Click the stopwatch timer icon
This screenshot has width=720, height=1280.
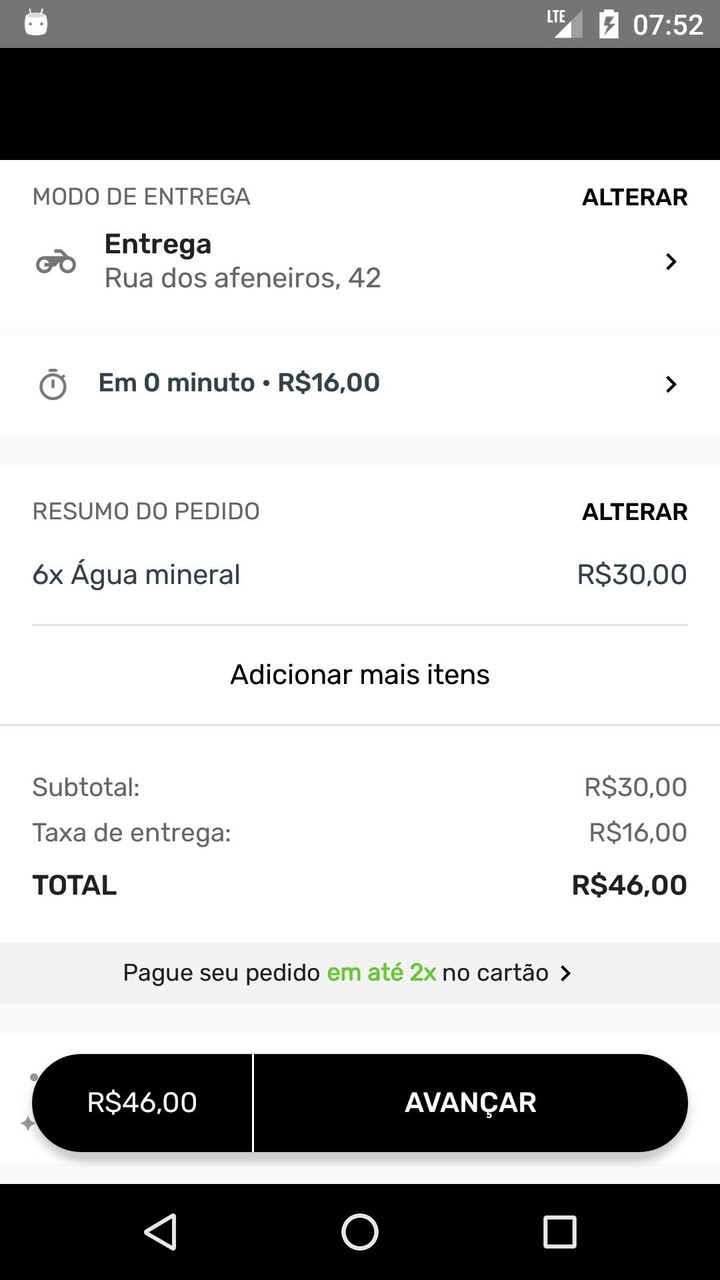tap(53, 385)
